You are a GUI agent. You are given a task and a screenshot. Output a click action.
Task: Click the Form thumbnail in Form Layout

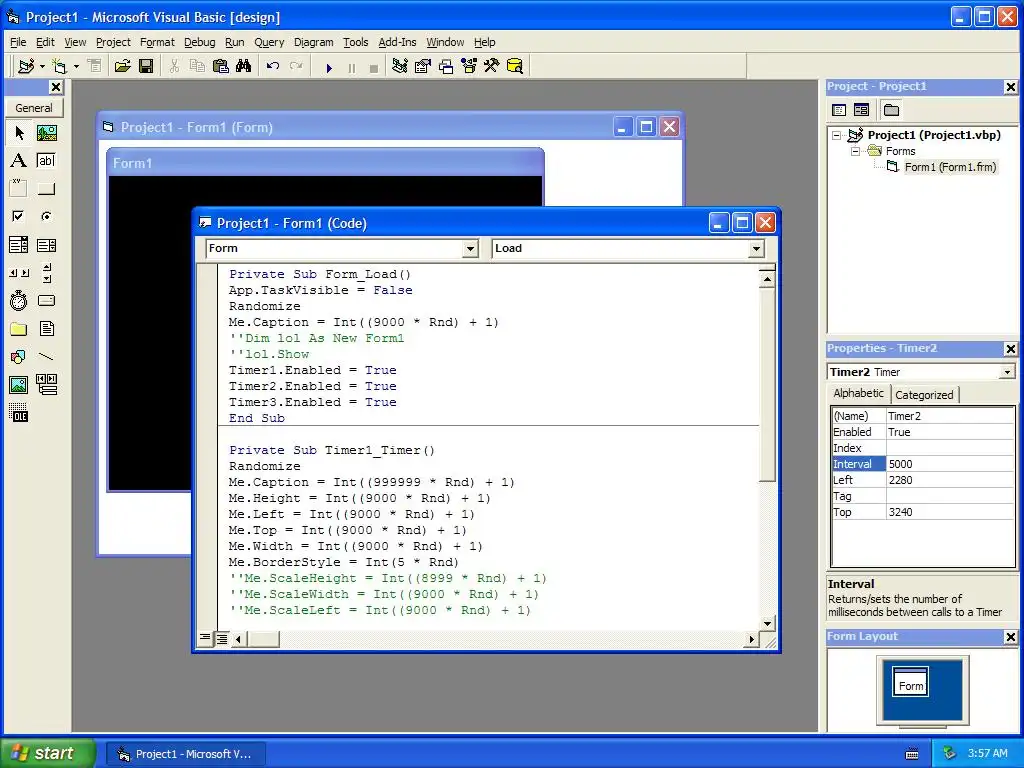pos(910,682)
